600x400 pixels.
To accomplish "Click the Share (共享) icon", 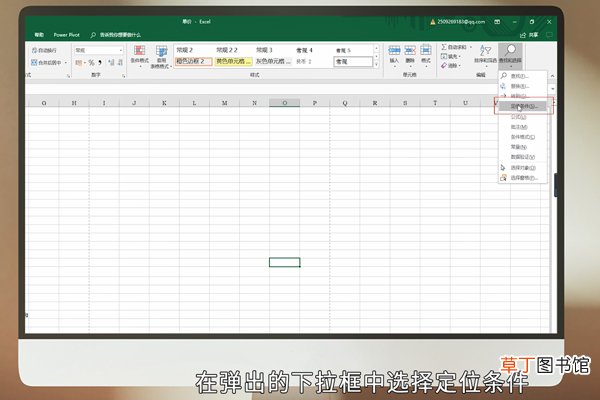I will tap(523, 35).
